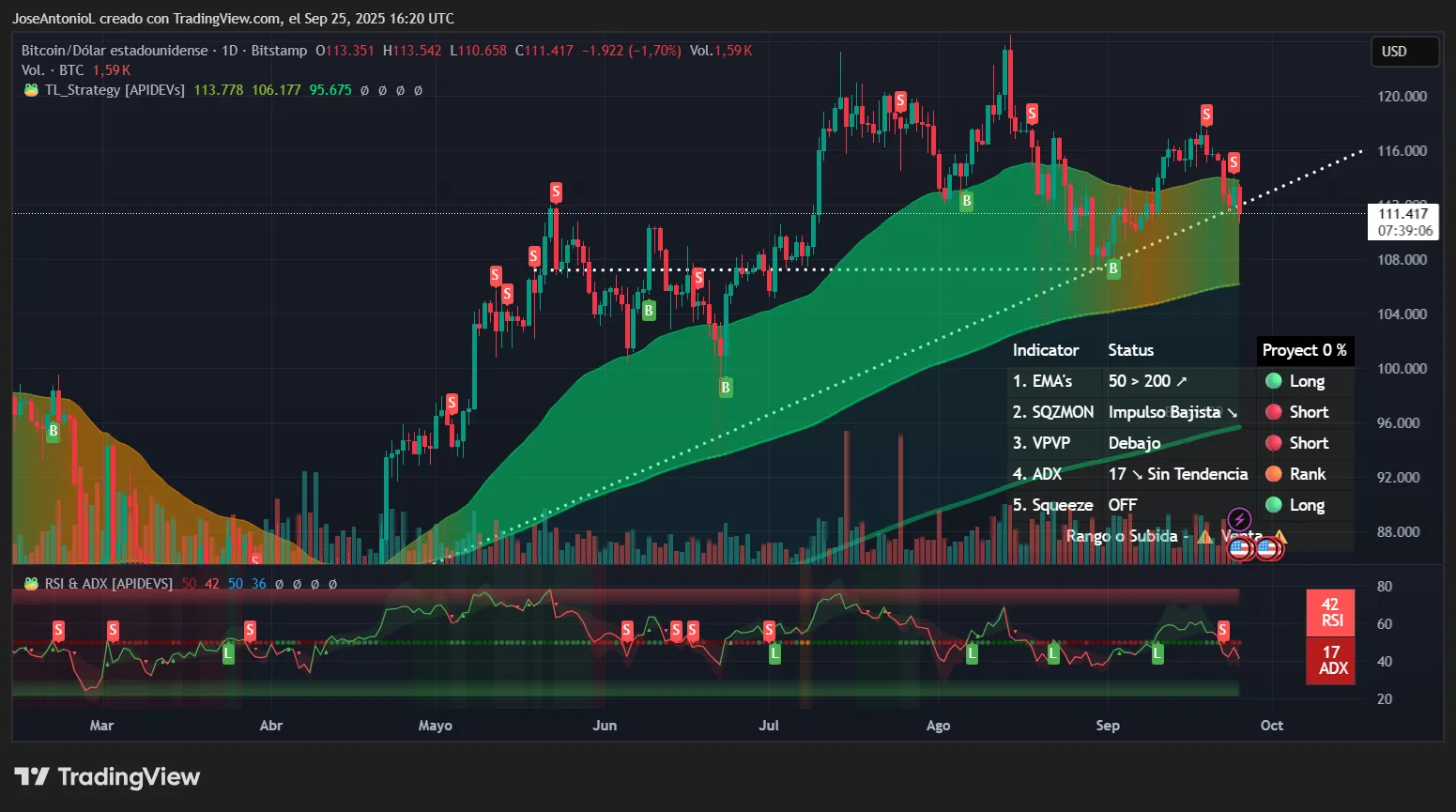Click the 17 ADX badge
The image size is (1456, 812).
[x=1330, y=661]
